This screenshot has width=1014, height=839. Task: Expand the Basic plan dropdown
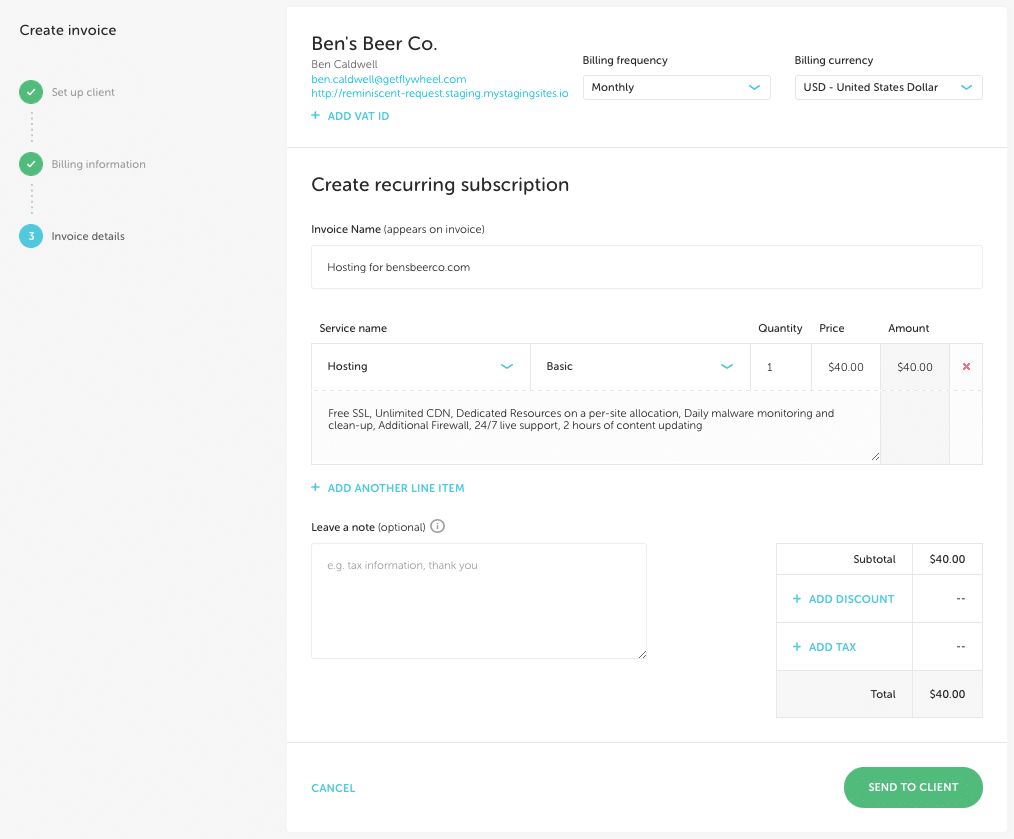pos(640,367)
